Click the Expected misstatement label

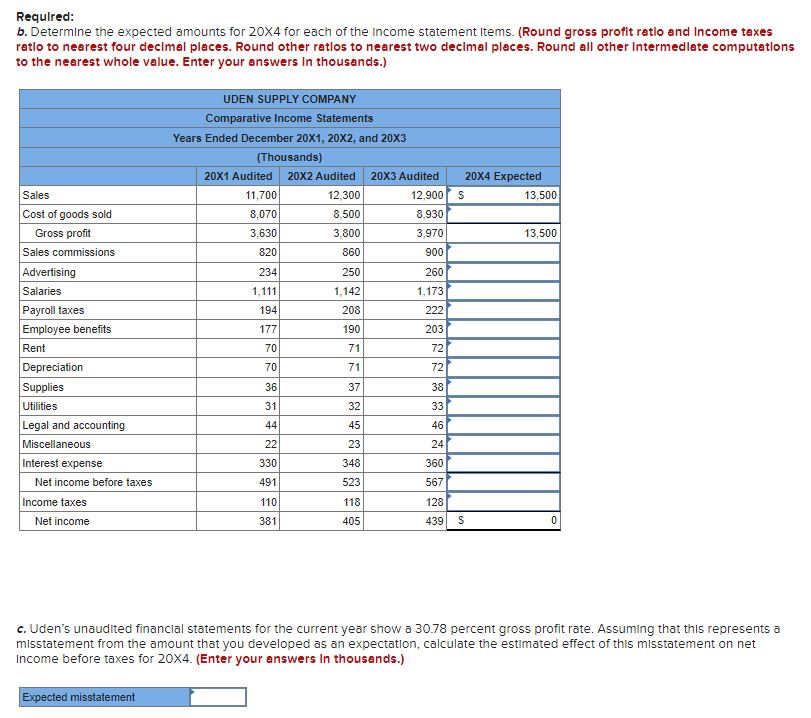point(79,697)
